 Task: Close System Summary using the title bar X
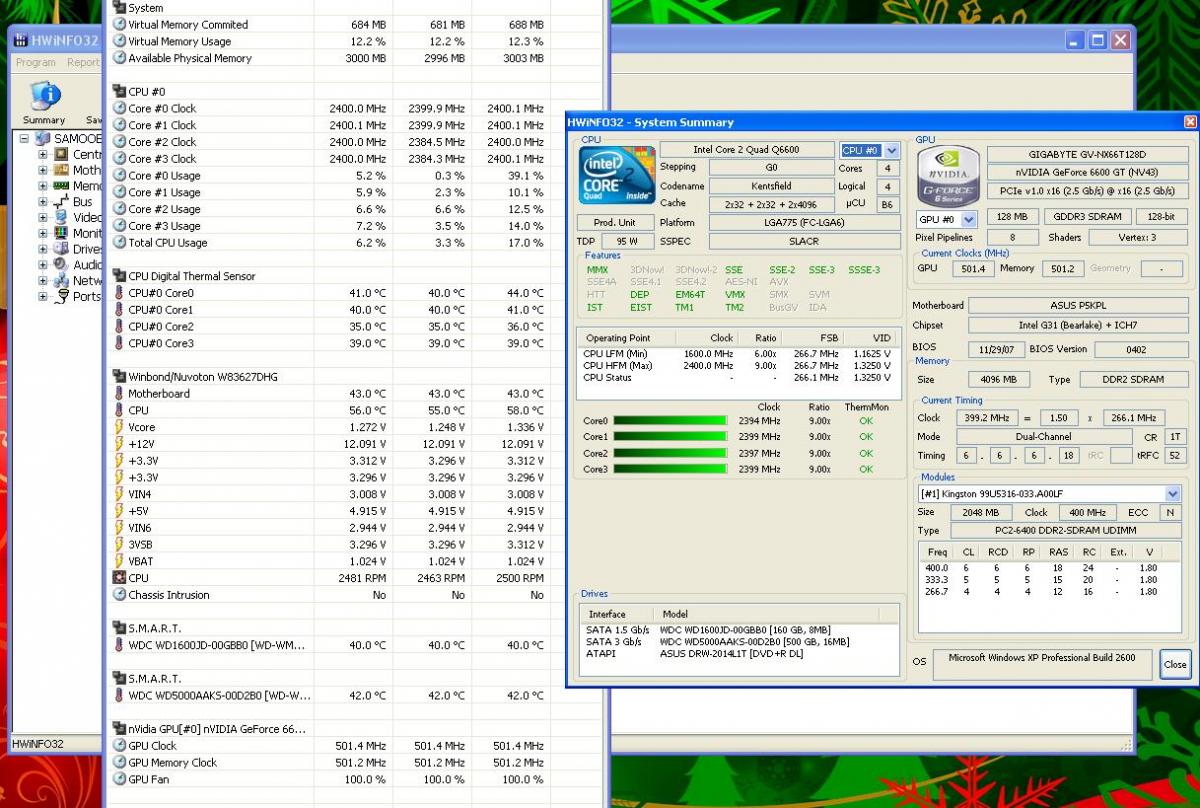[x=1190, y=122]
